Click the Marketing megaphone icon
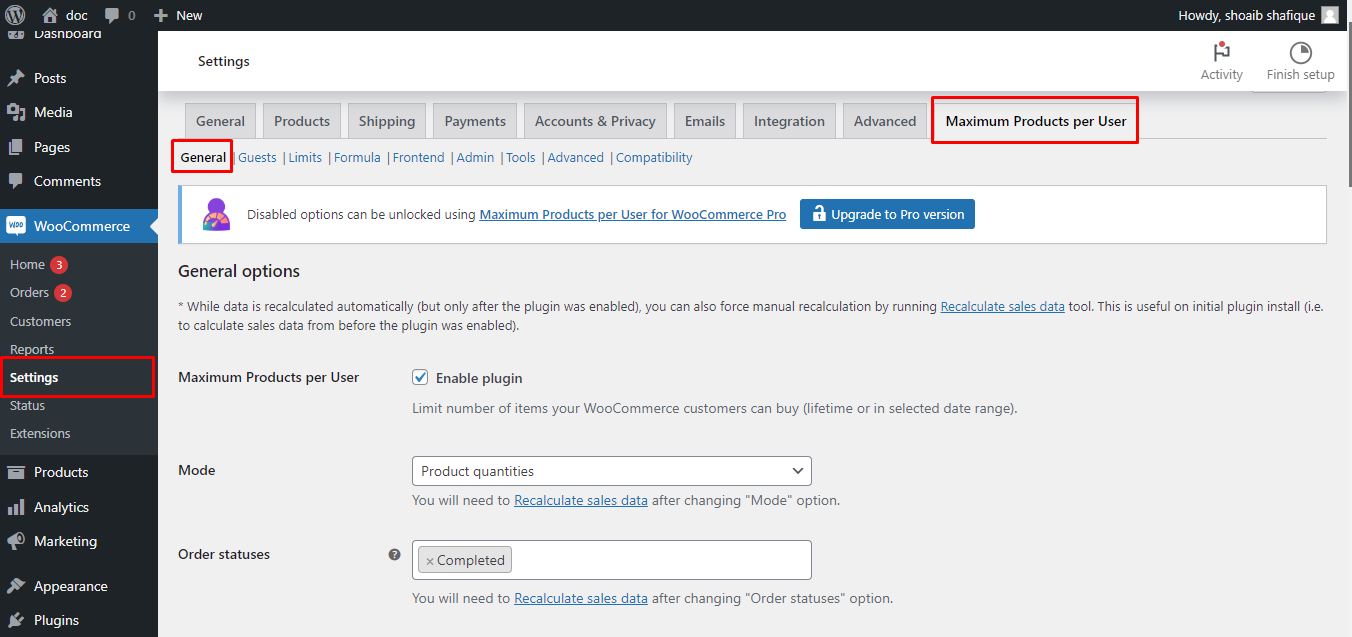Viewport: 1352px width, 637px height. (15, 541)
